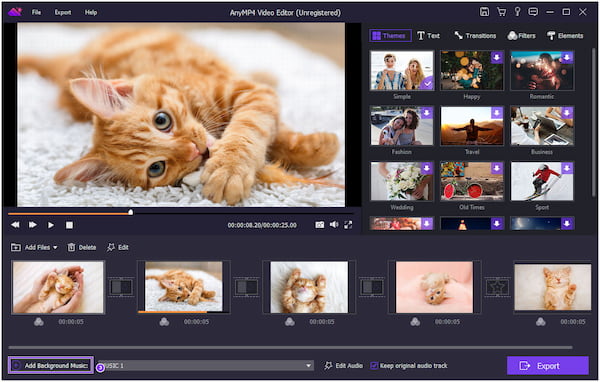This screenshot has width=600, height=382.
Task: Click the Edit Audio button
Action: point(343,366)
